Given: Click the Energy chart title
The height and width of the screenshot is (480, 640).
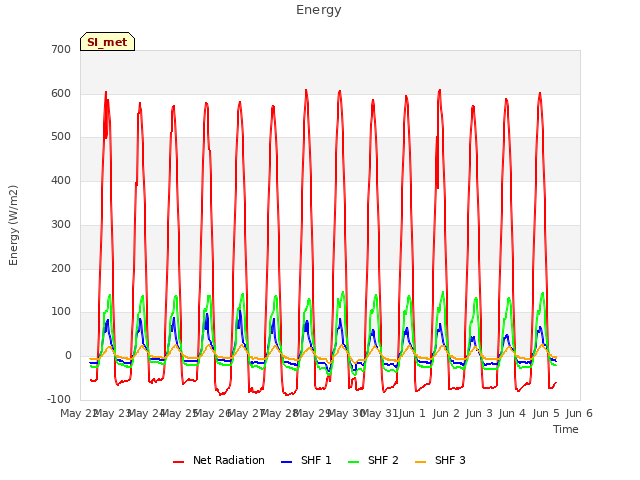Looking at the screenshot, I should 319,10.
